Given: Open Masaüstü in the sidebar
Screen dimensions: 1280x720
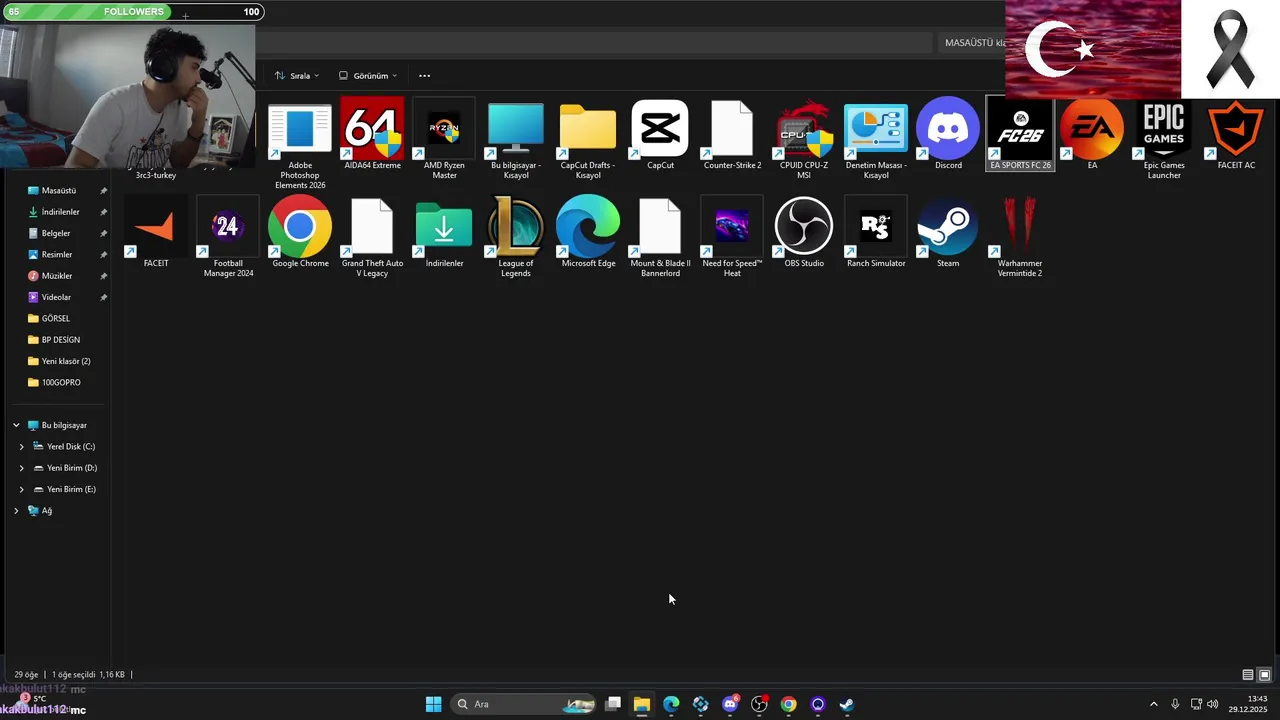Looking at the screenshot, I should (x=59, y=190).
